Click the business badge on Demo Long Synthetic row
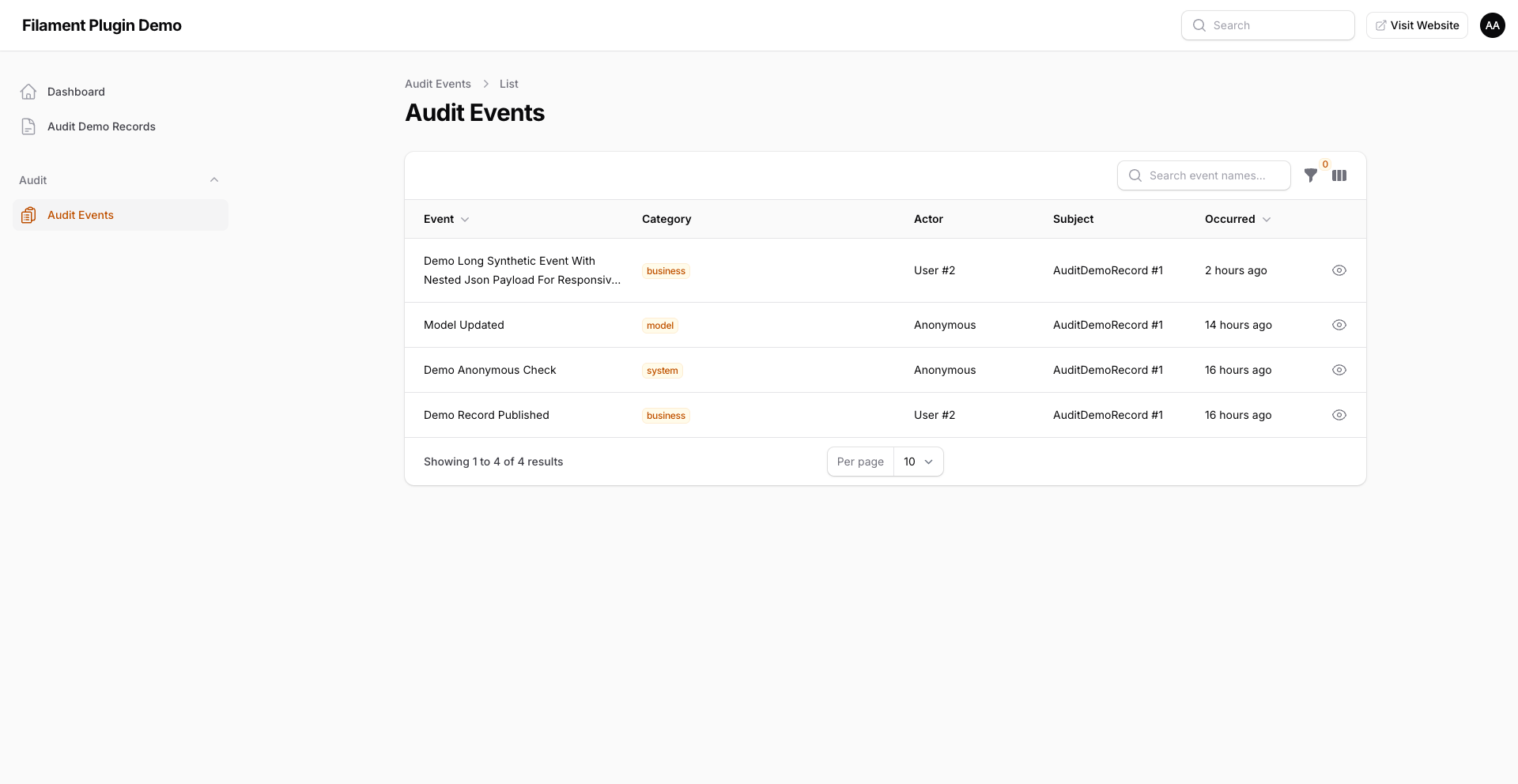 [x=666, y=271]
